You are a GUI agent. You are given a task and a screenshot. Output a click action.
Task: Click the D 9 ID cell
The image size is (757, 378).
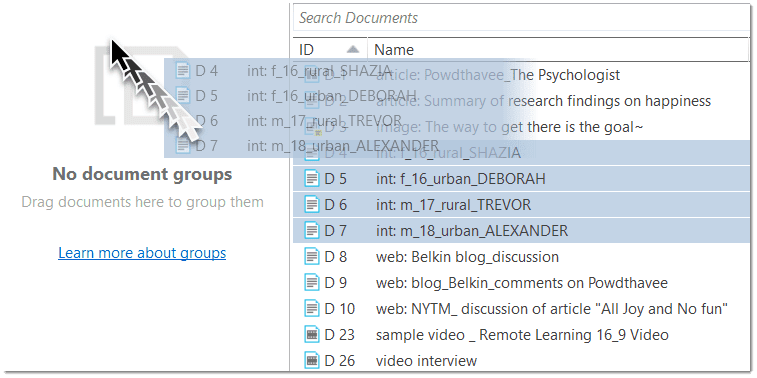[336, 283]
